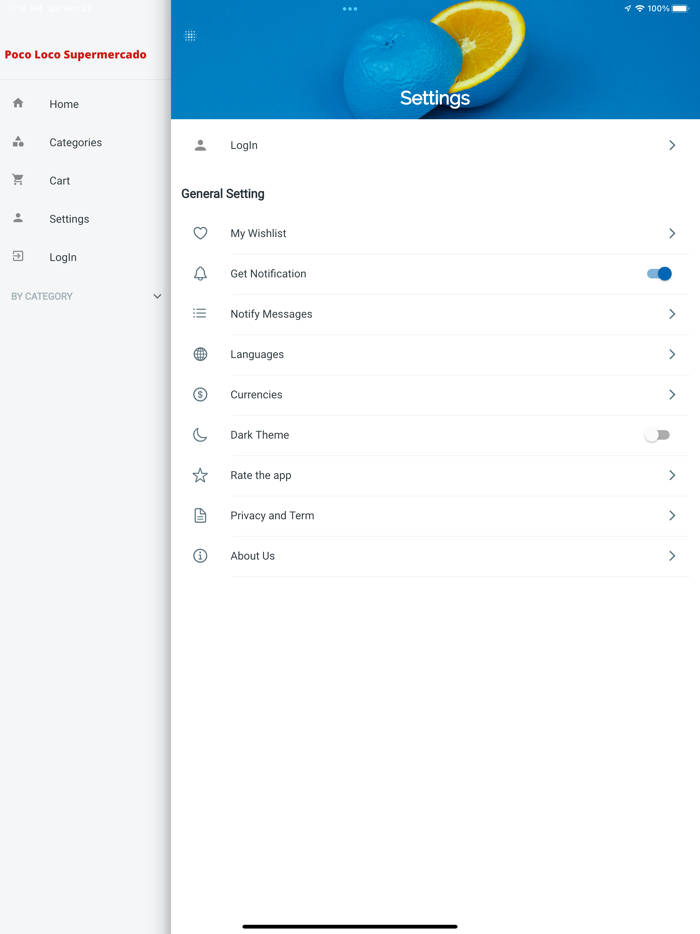Viewport: 700px width, 934px height.
Task: Click the moon icon for Dark Theme
Action: [x=200, y=435]
